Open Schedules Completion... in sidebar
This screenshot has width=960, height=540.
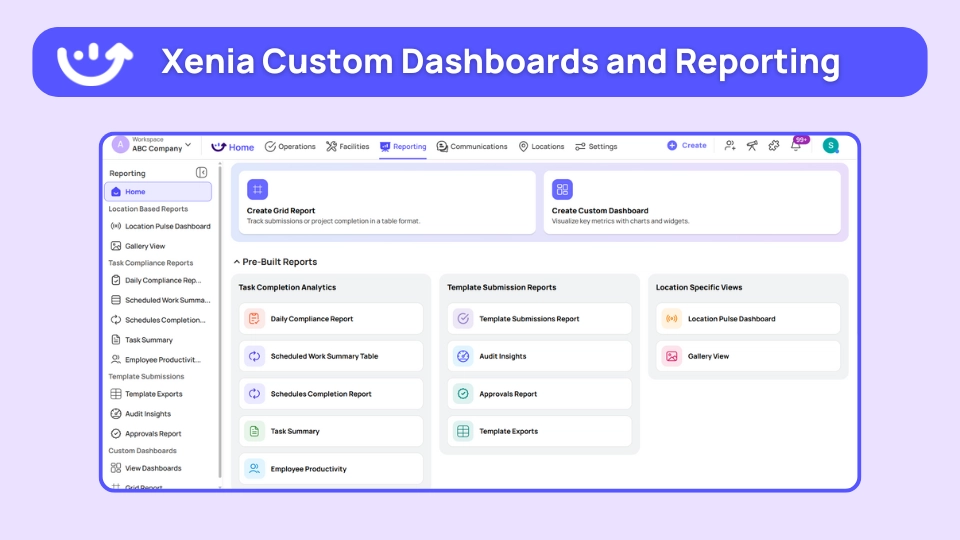point(159,320)
